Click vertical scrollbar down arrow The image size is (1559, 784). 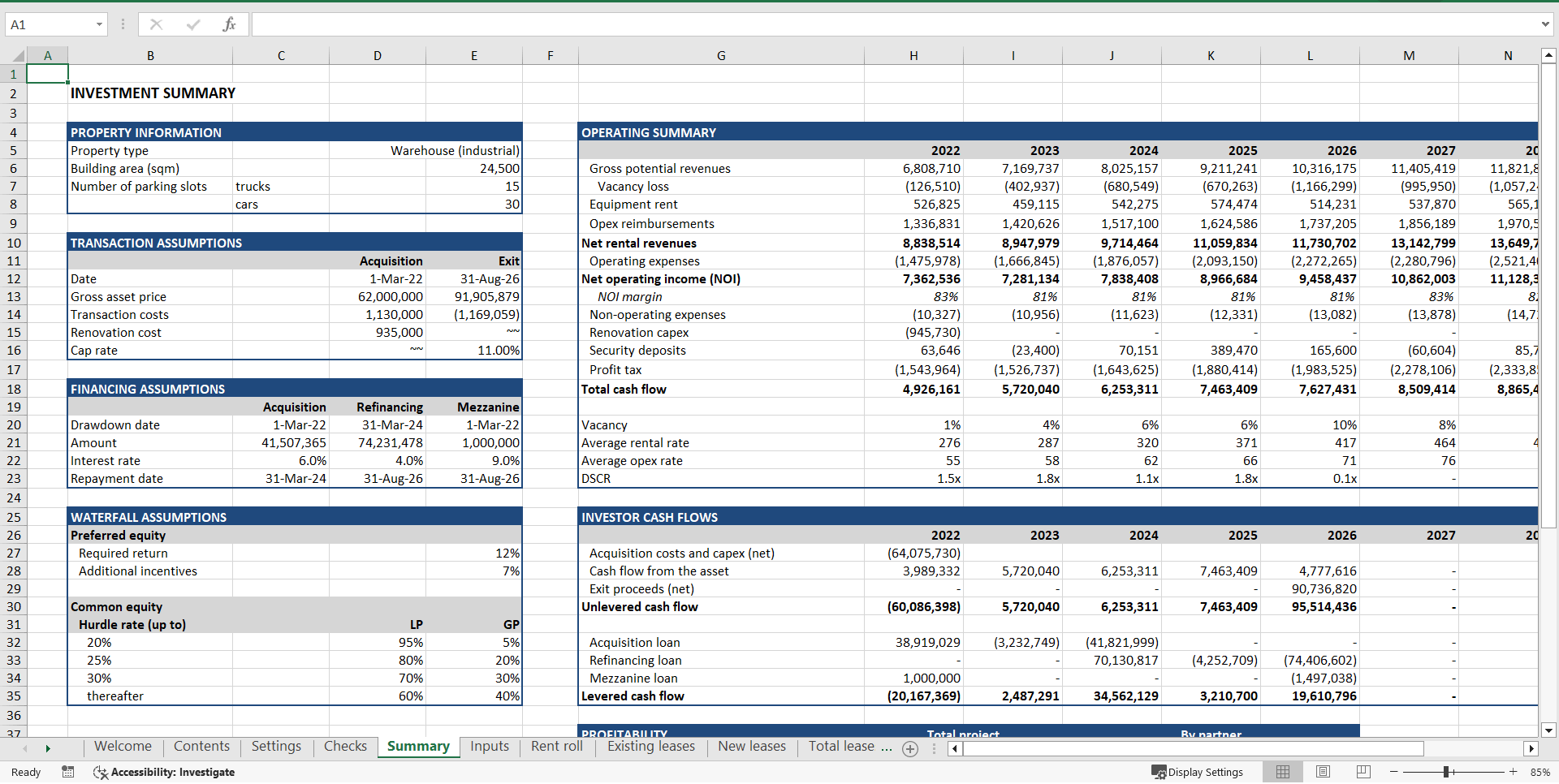point(1548,730)
